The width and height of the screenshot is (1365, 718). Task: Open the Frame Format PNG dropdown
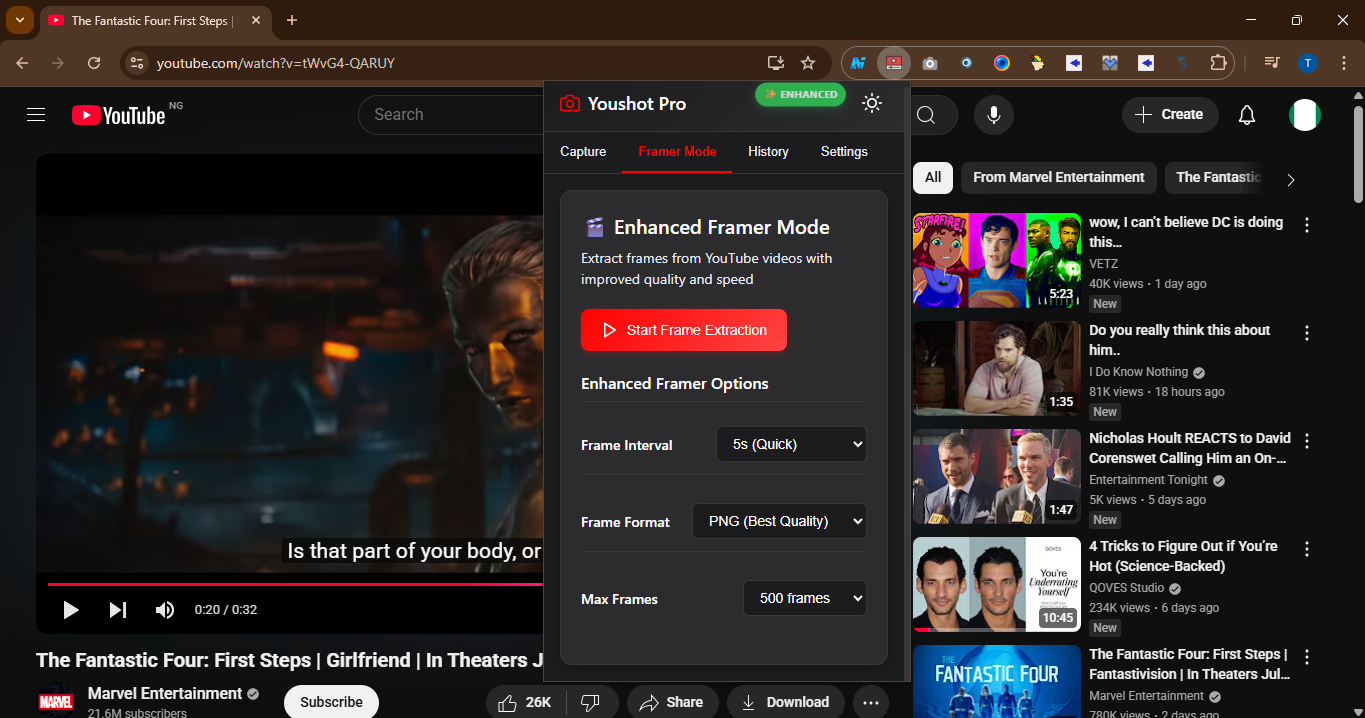click(x=779, y=521)
